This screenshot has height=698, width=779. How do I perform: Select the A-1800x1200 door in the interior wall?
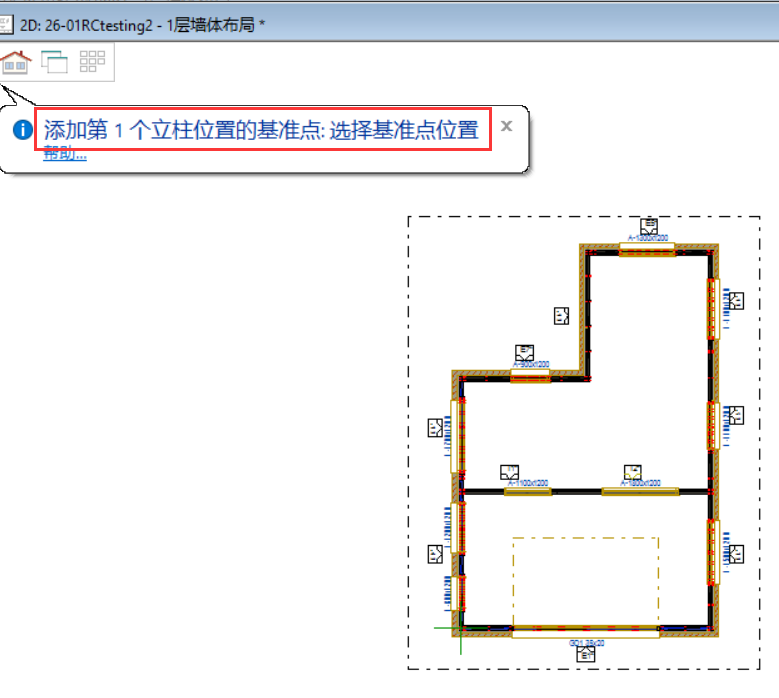coord(640,492)
